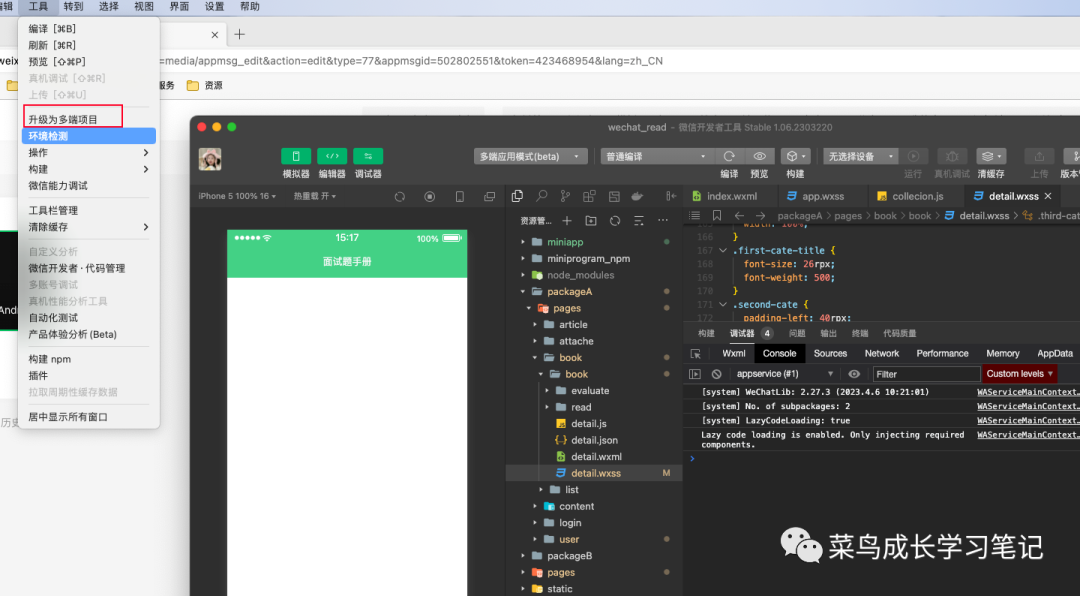
Task: Toggle the 编辑器 editor panel button
Action: pos(331,156)
